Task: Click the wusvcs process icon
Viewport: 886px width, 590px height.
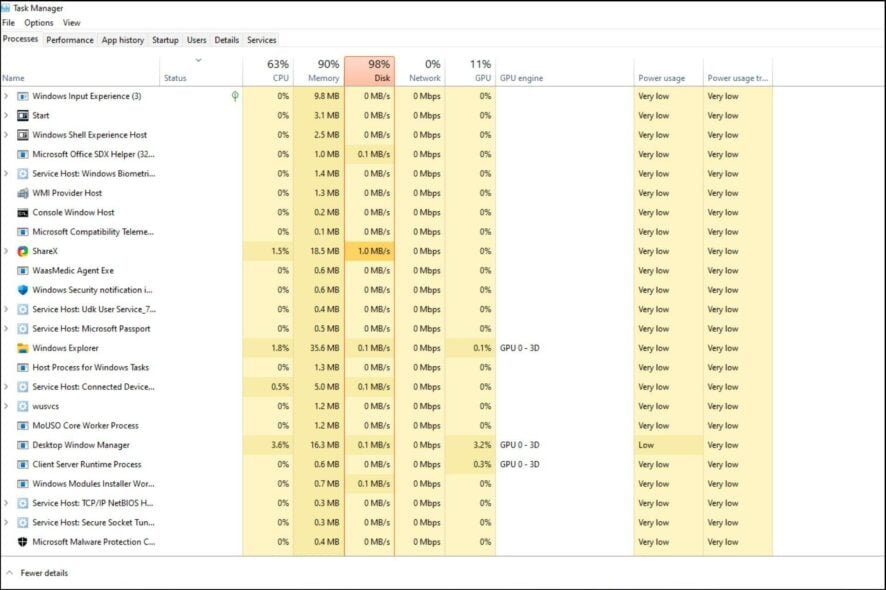Action: click(x=23, y=406)
